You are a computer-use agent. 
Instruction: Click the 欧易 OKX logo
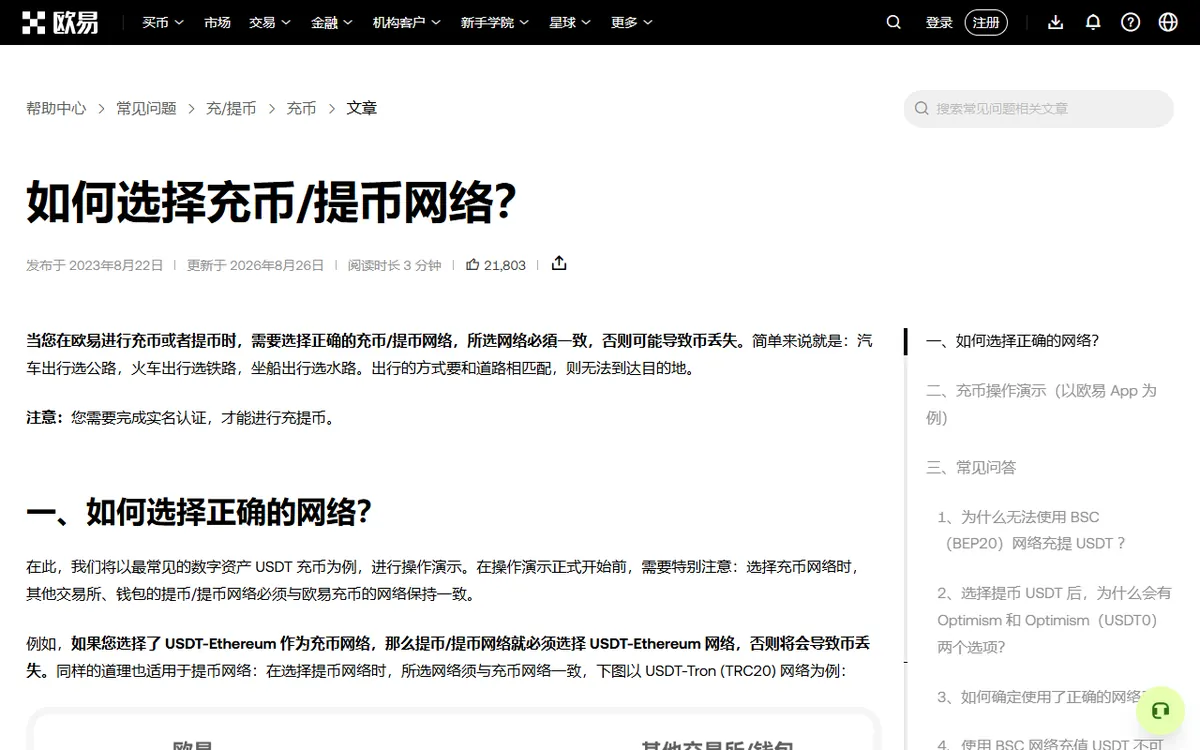[61, 22]
